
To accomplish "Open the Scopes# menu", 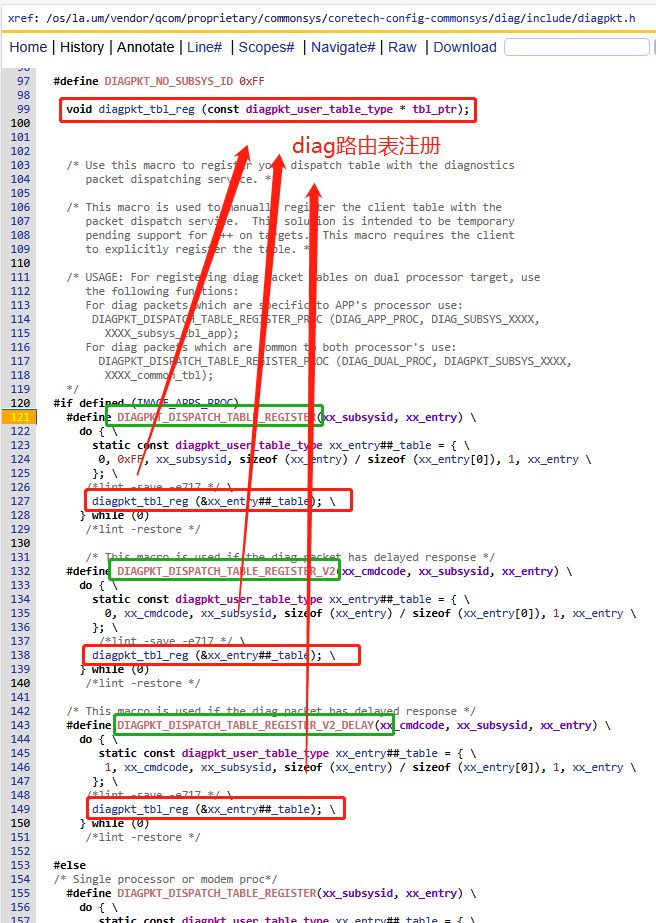I will (266, 47).
